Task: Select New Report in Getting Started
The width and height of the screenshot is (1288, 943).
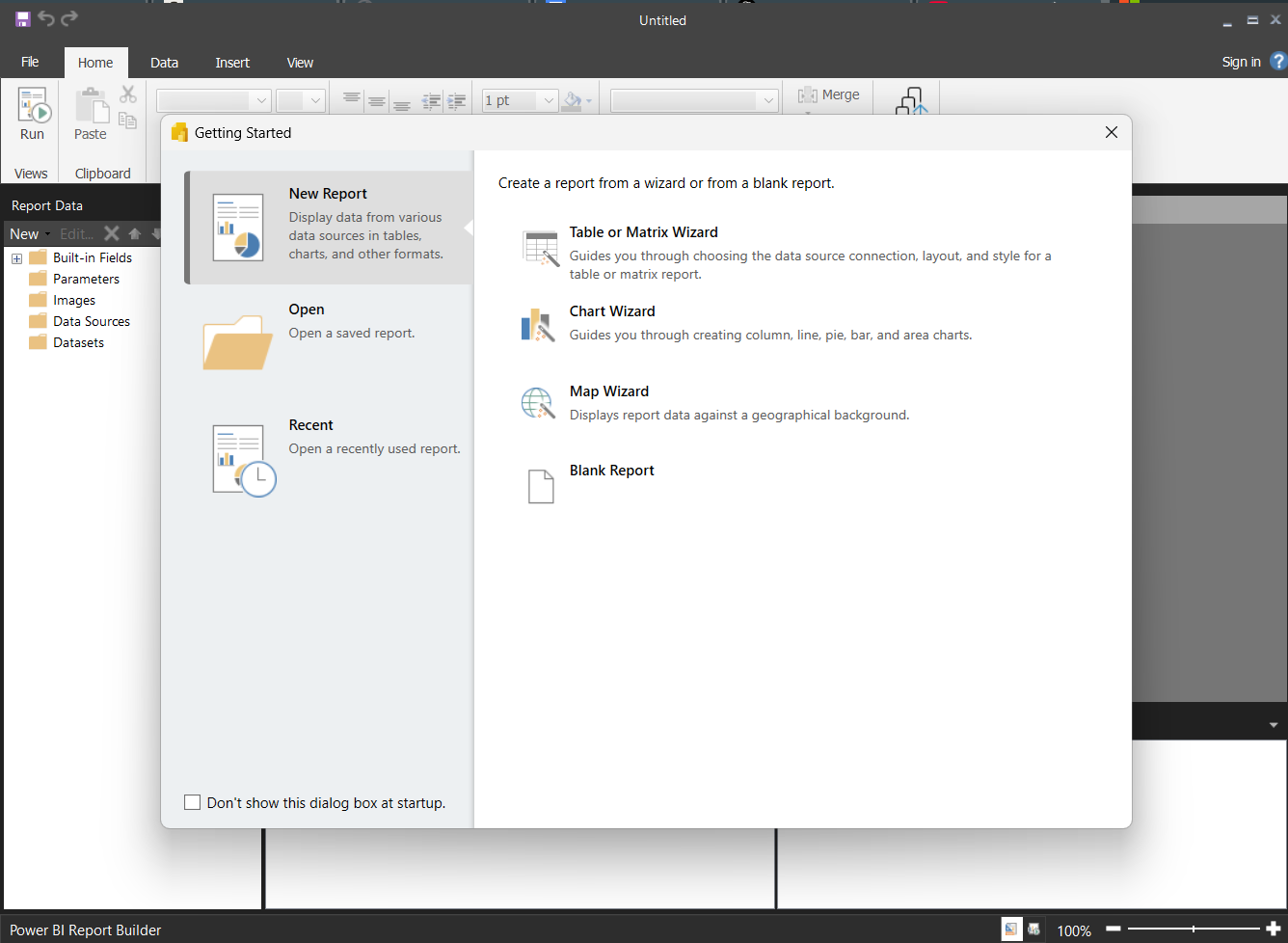Action: 329,228
